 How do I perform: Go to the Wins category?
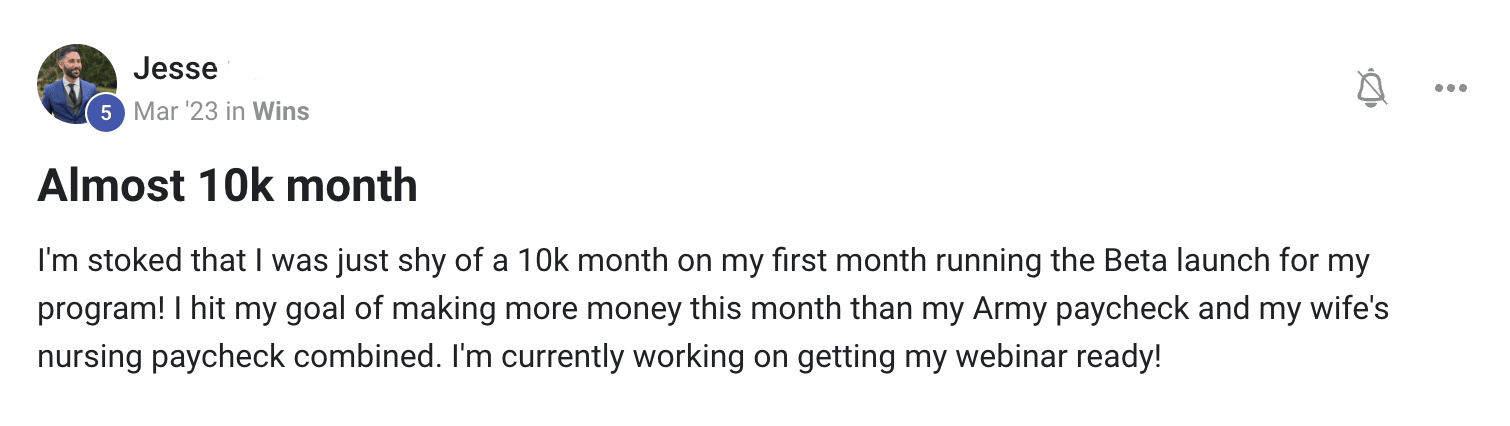pos(281,111)
